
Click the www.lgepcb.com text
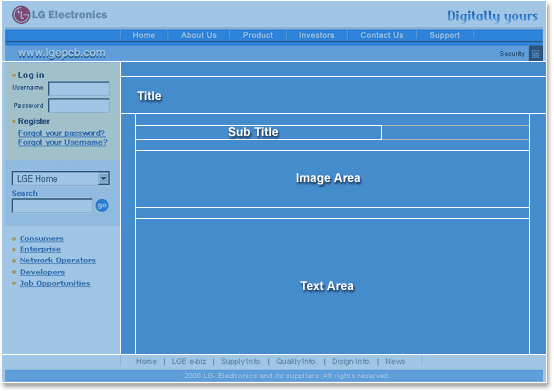point(61,53)
